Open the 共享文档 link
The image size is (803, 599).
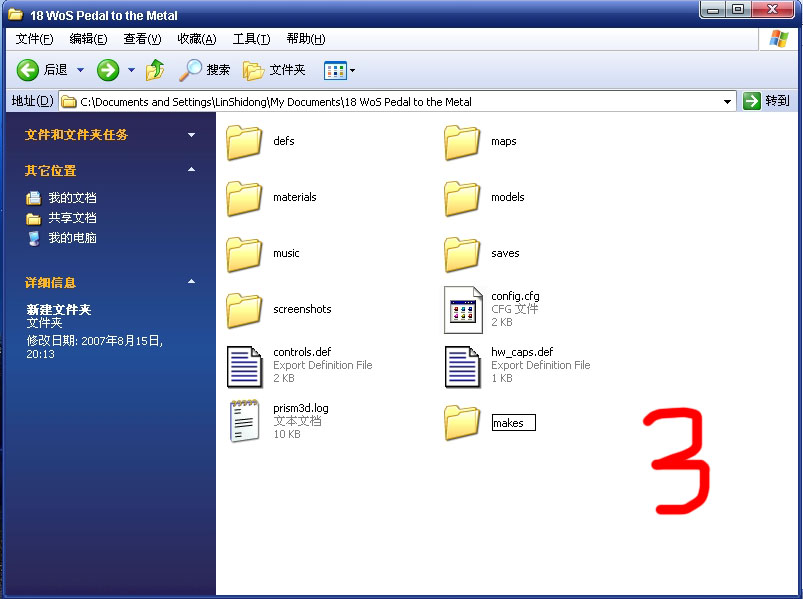pos(72,218)
